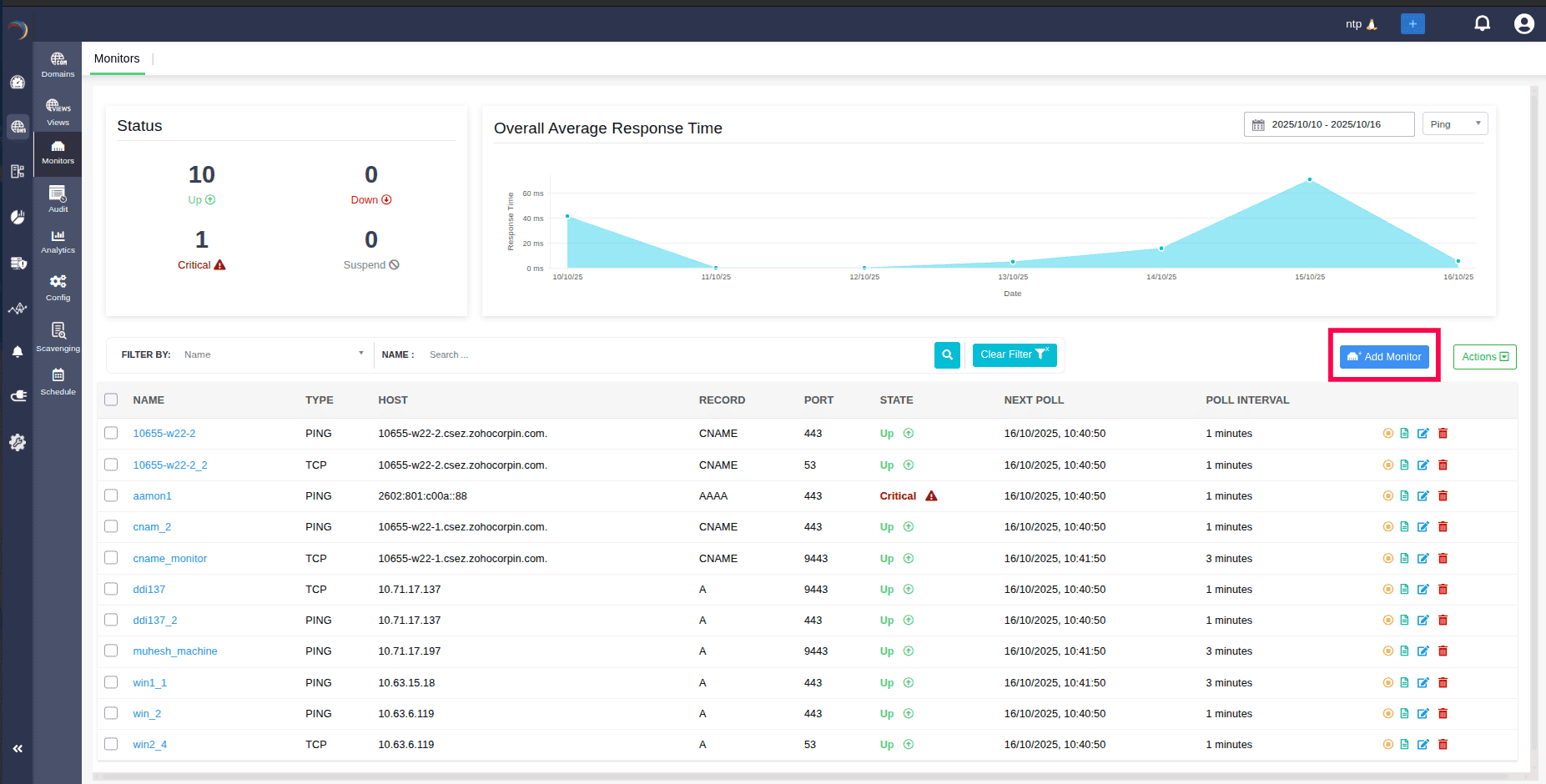Open the Audit sidebar icon
This screenshot has width=1546, height=784.
click(x=58, y=199)
